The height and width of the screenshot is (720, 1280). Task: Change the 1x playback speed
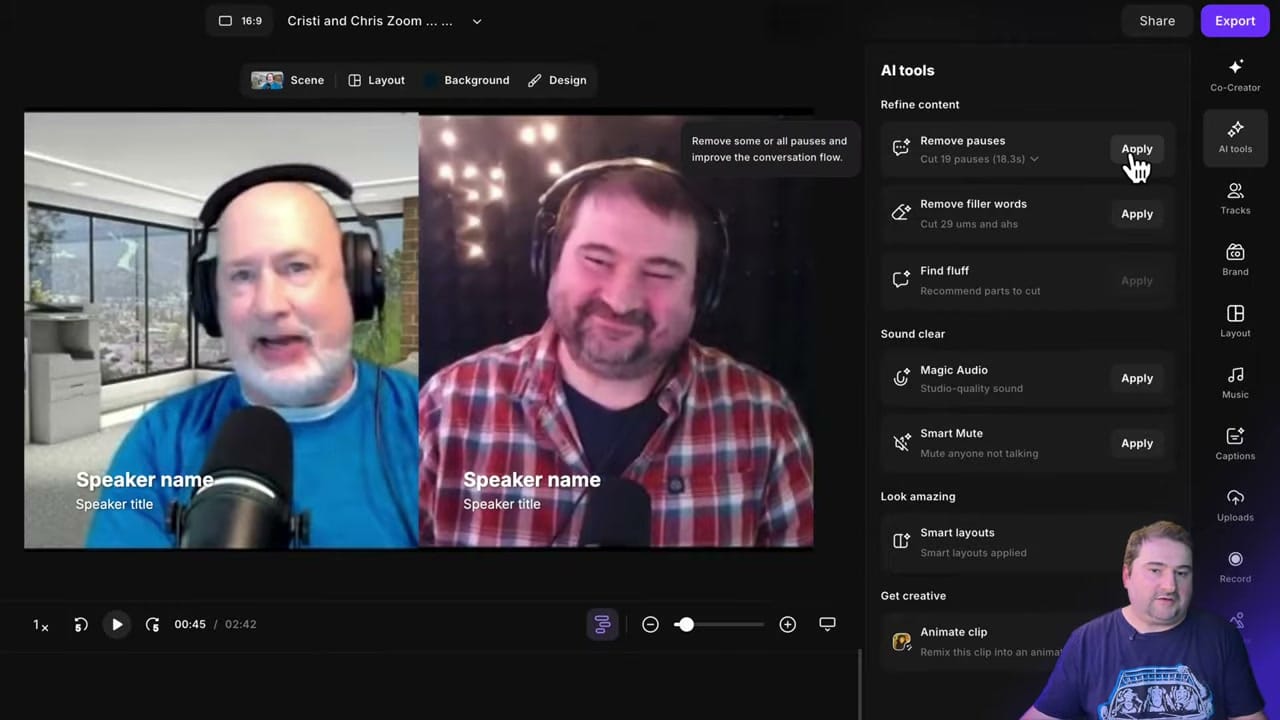point(41,624)
